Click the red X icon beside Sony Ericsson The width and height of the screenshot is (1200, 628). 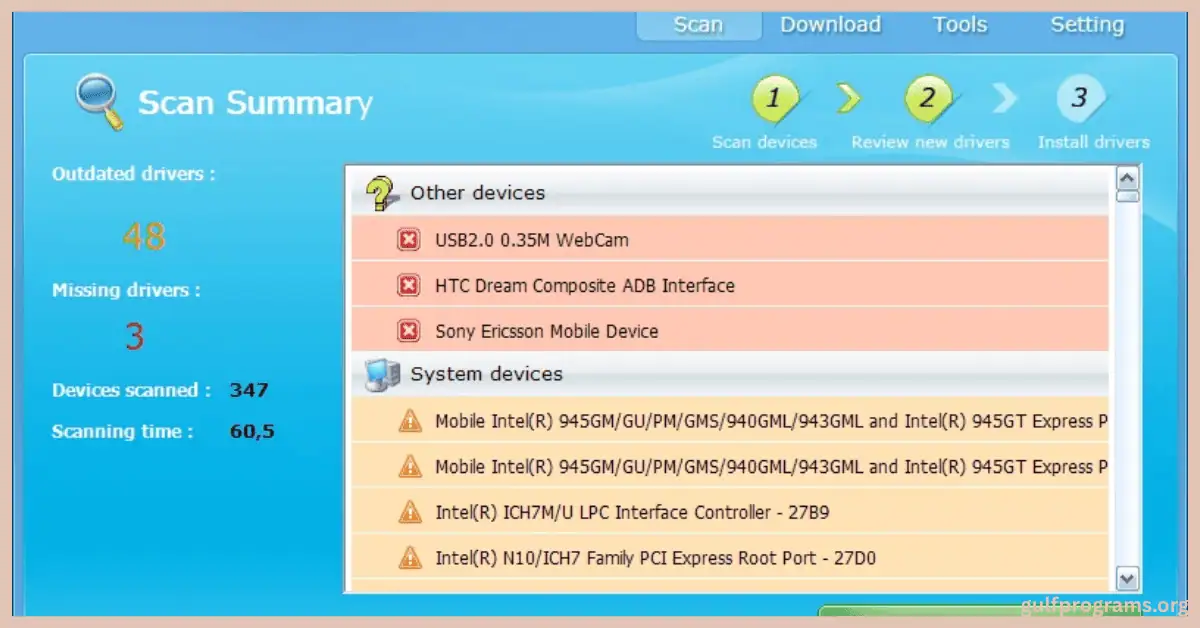[x=408, y=331]
